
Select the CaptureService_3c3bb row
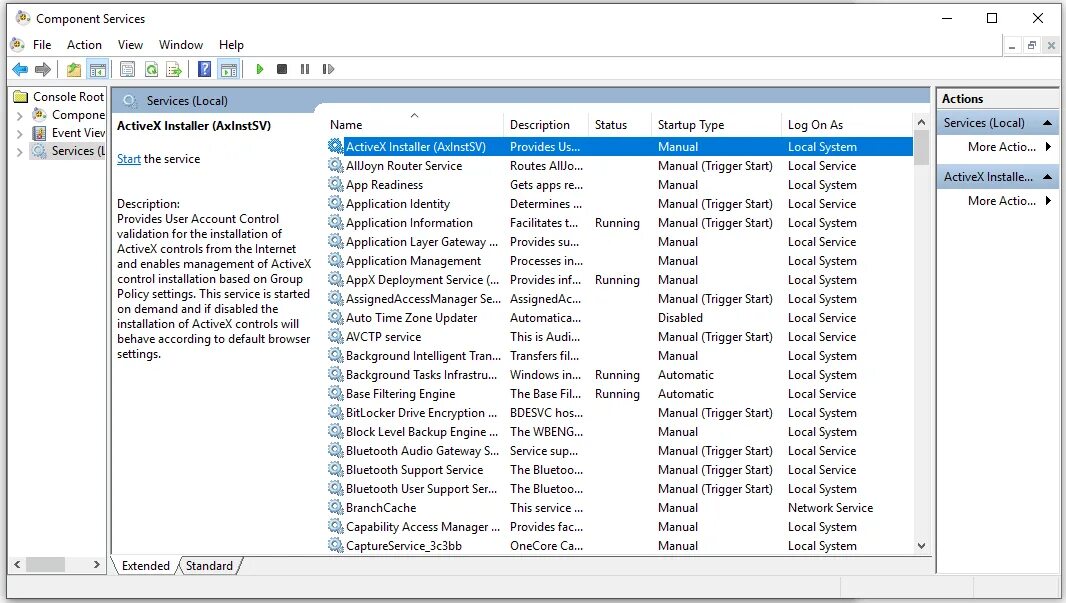619,545
